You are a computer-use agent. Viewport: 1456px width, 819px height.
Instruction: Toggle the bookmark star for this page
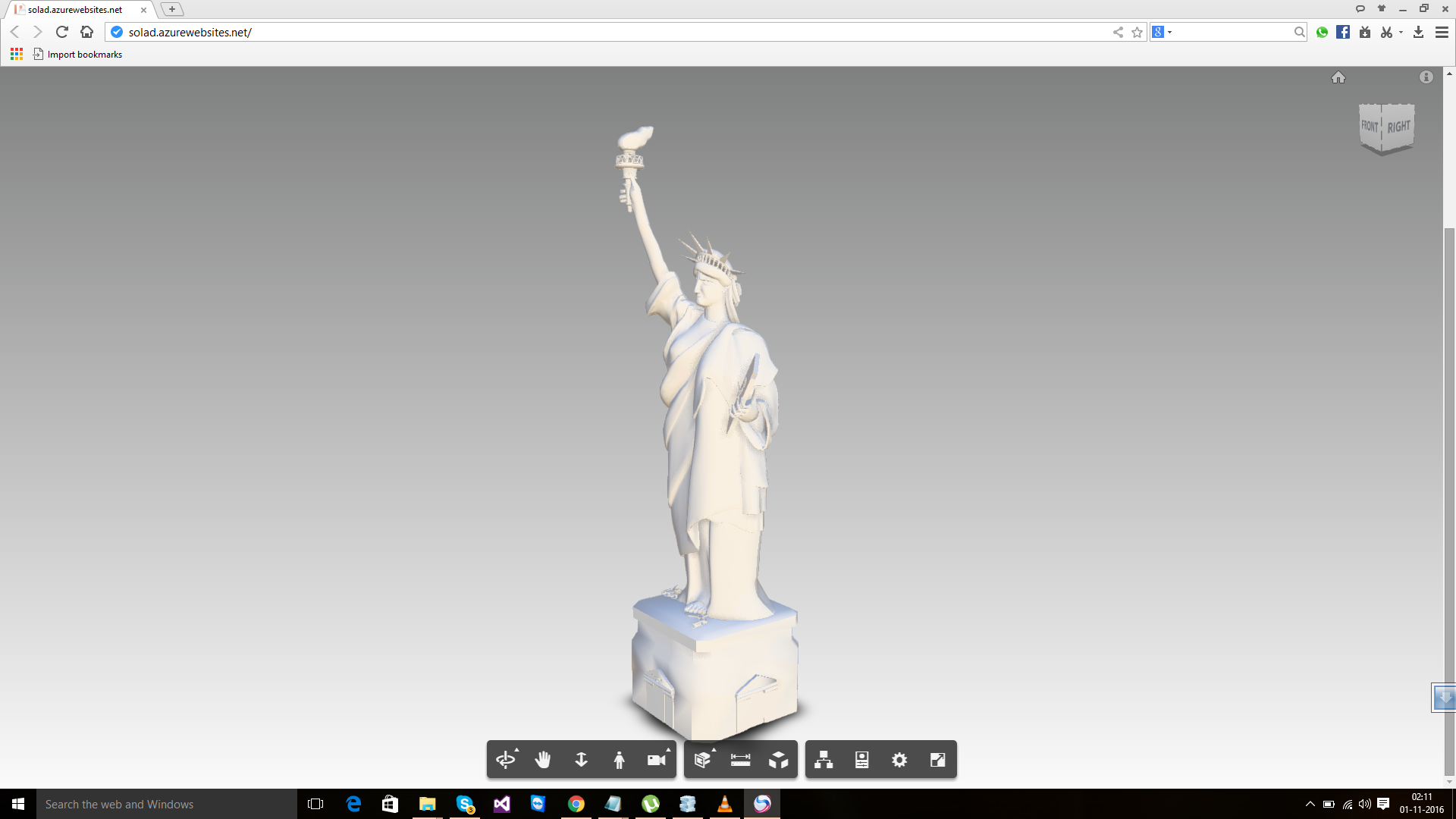click(1137, 32)
